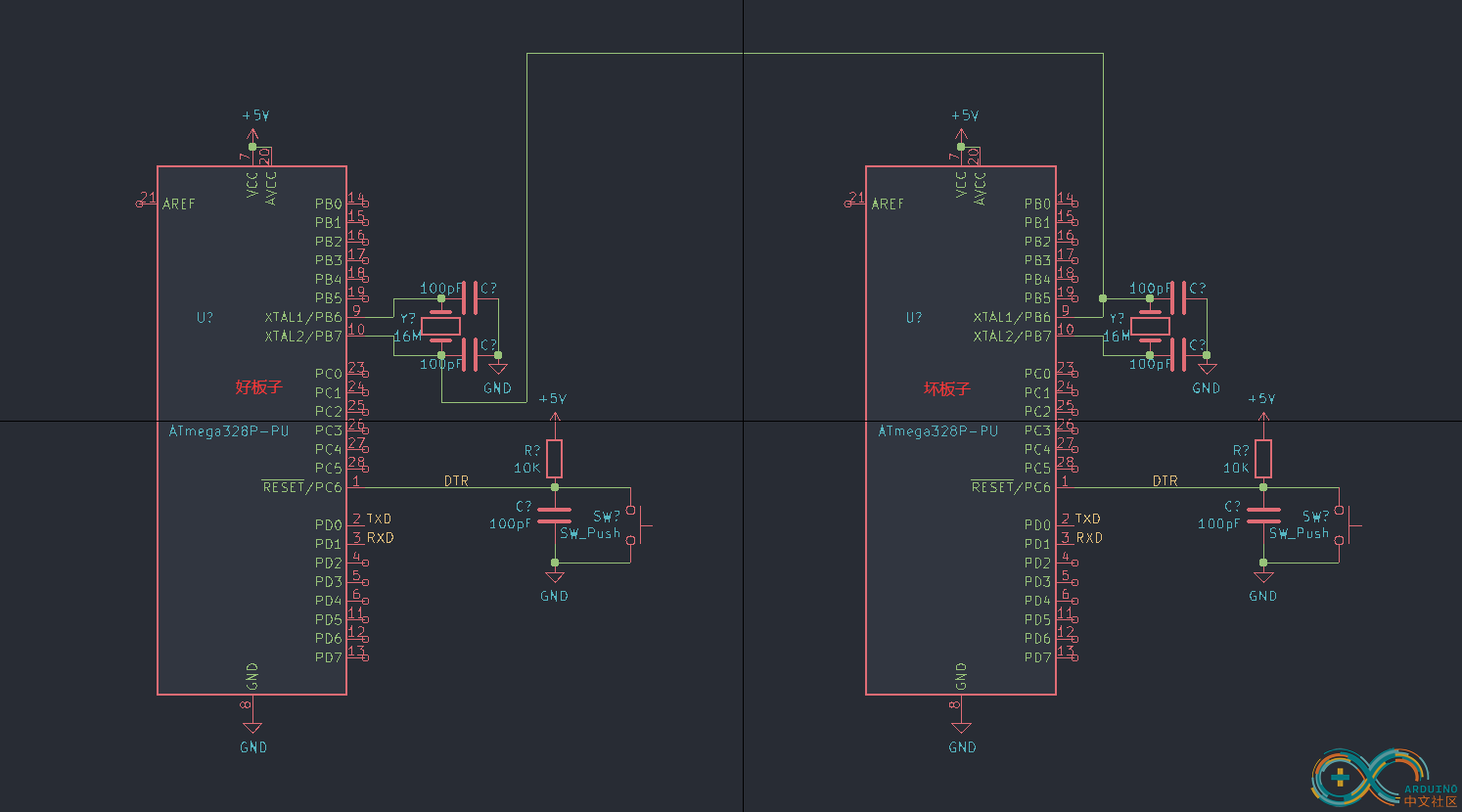Select the TXD label on 好板子 pin 2
The image size is (1462, 812).
coord(379,519)
